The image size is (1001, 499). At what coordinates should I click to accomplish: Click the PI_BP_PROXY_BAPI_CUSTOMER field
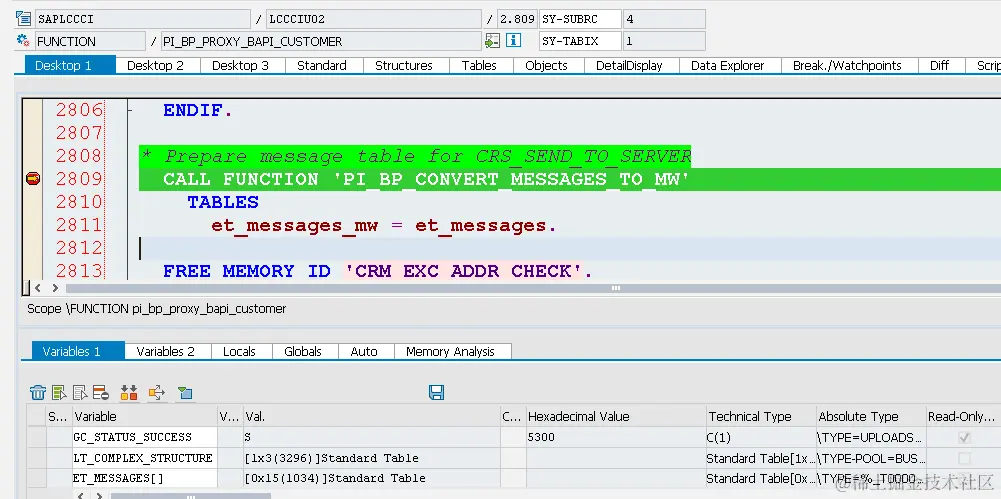(321, 41)
